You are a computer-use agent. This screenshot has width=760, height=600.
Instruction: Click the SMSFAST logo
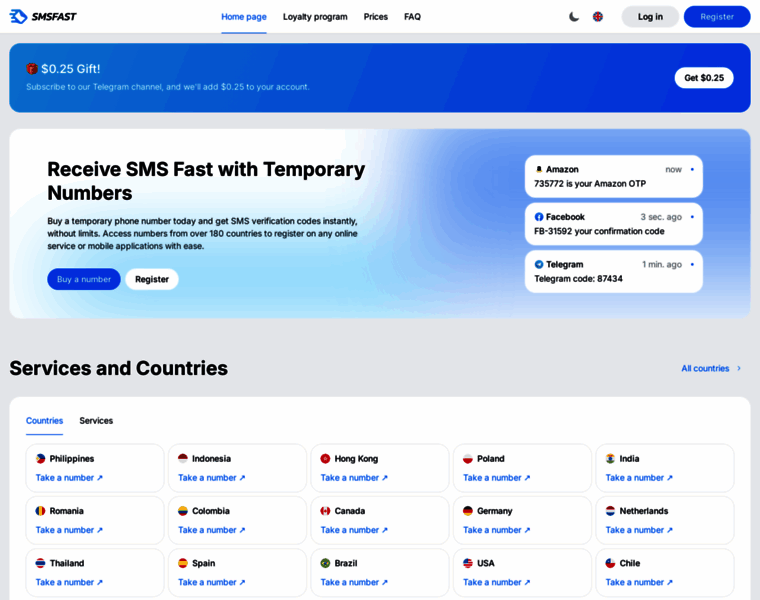(43, 16)
